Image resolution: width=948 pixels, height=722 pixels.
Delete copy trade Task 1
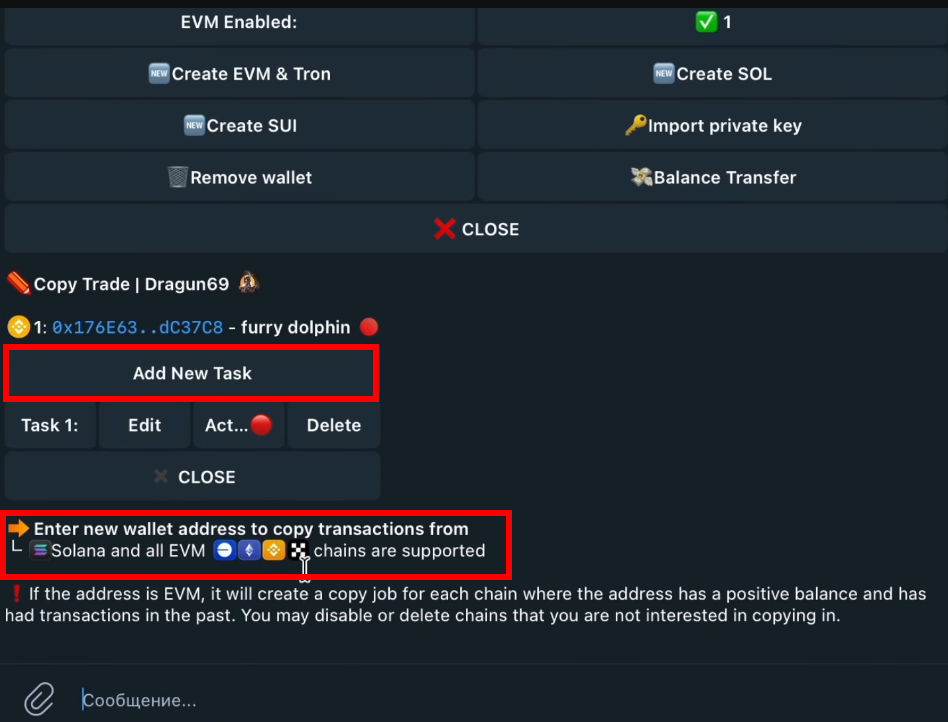[x=333, y=425]
